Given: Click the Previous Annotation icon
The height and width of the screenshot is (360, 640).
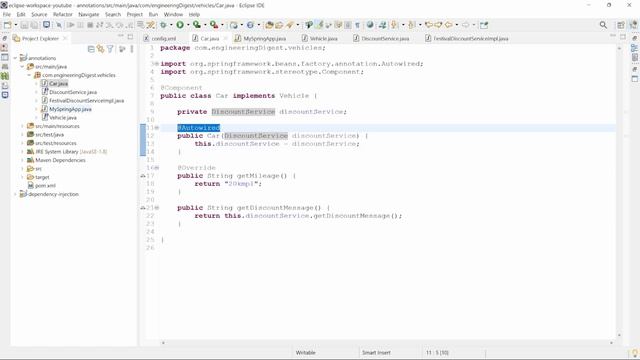Looking at the screenshot, I should tap(411, 25).
